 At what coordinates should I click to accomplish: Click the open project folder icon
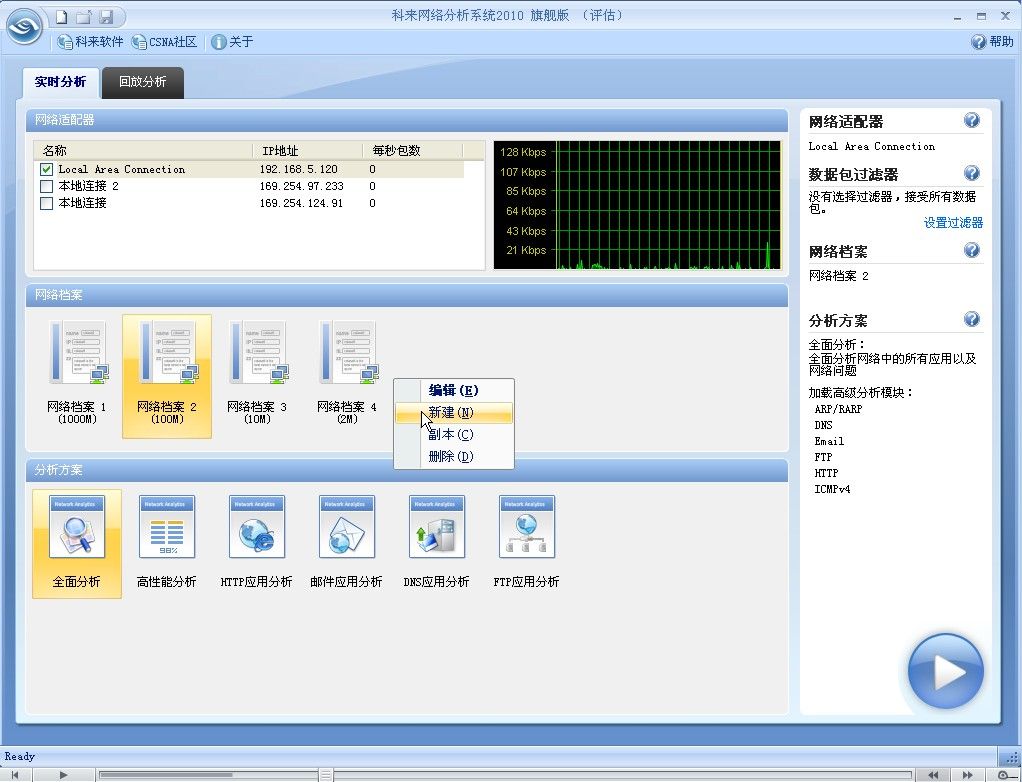tap(84, 16)
